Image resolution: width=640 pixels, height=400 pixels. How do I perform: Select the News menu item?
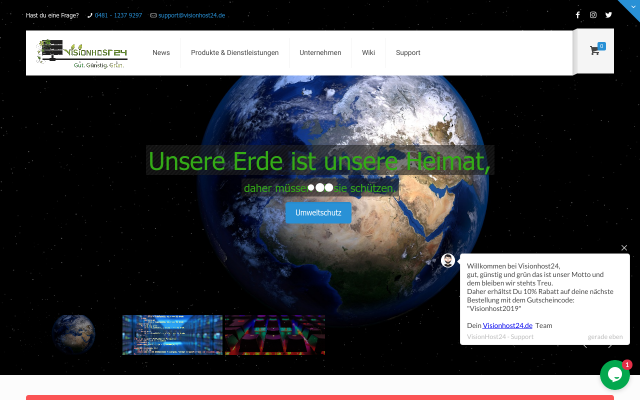click(161, 52)
